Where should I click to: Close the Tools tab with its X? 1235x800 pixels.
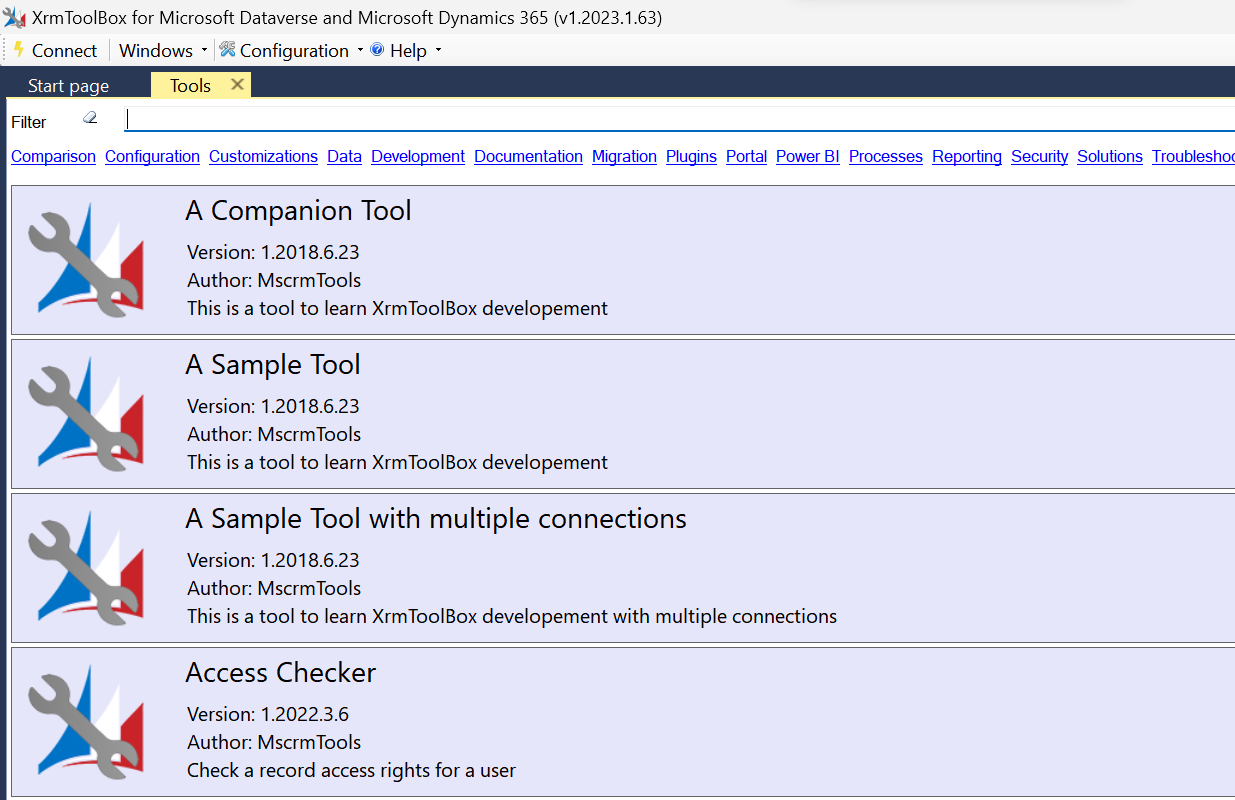point(237,85)
